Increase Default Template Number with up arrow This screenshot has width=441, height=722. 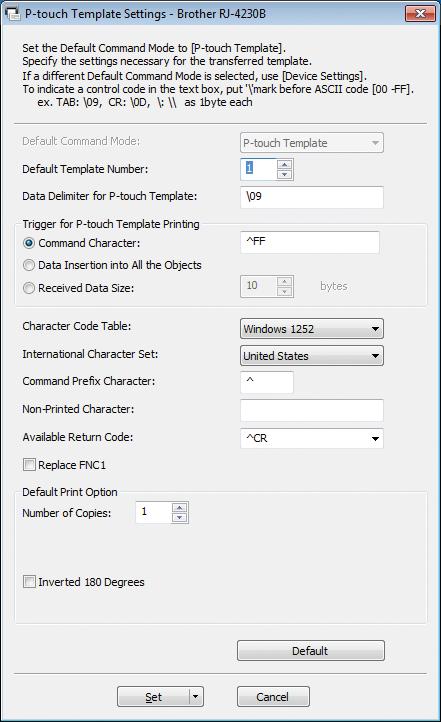pos(284,164)
